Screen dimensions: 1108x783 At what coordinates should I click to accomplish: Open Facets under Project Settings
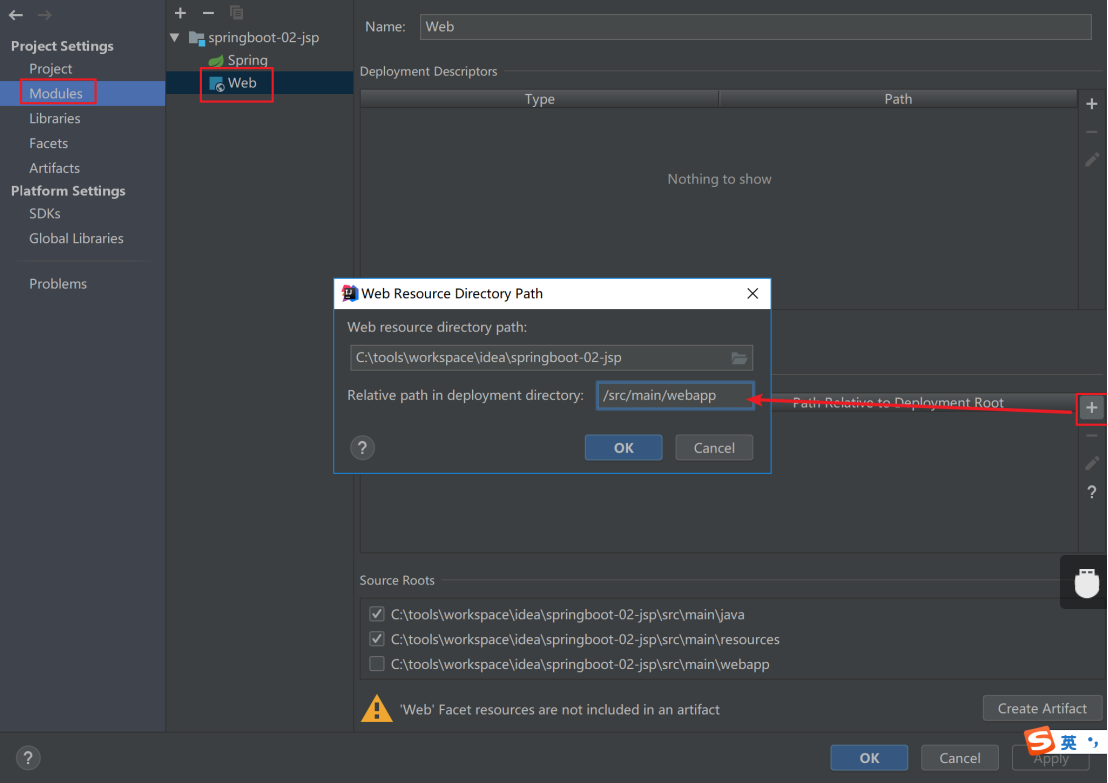pyautogui.click(x=48, y=143)
